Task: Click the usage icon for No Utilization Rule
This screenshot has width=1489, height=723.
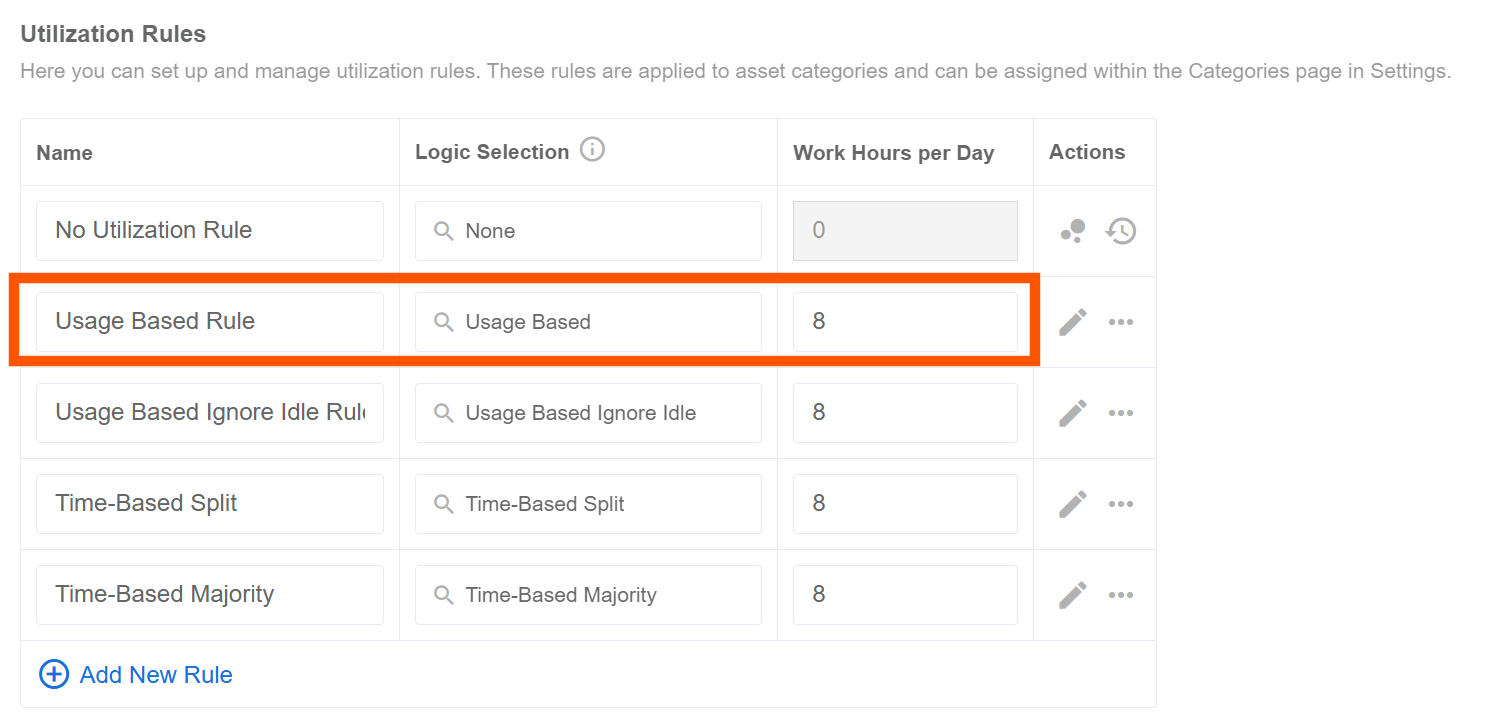Action: coord(1072,231)
